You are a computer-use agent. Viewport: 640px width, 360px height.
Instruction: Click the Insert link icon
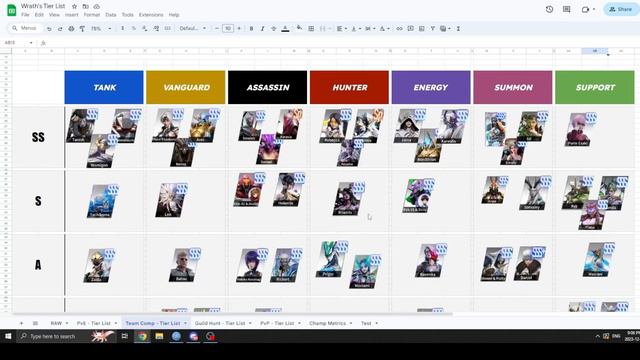point(399,29)
